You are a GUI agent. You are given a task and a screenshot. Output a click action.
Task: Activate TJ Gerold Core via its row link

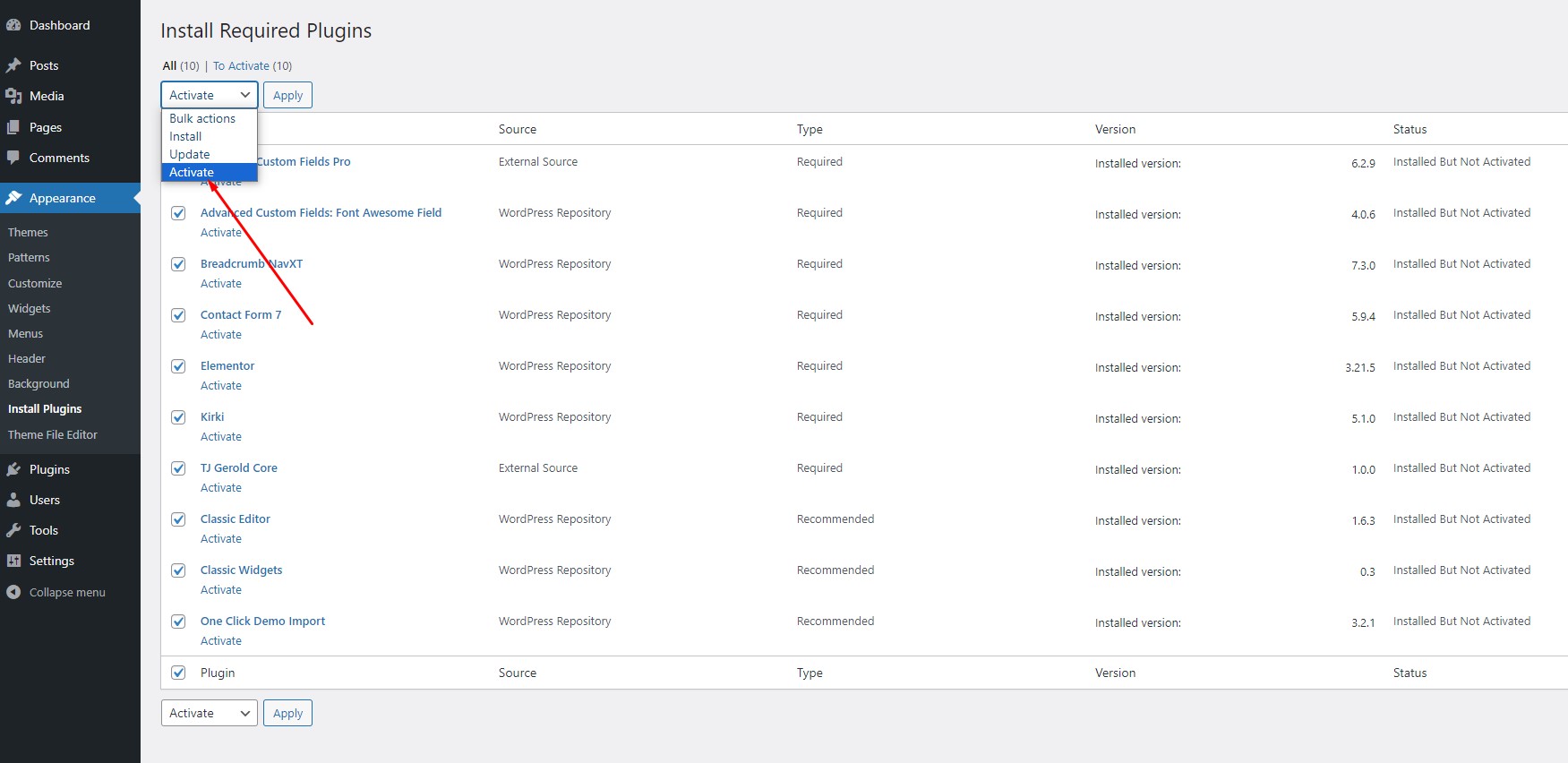coord(221,487)
